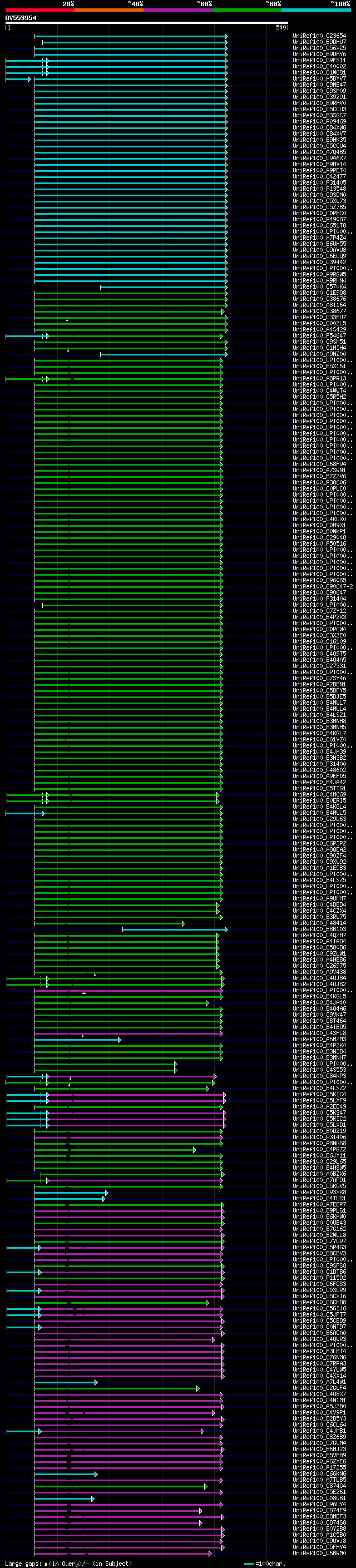The height and width of the screenshot is (1568, 356).
Task: Select hit UniRef100_P11592
Action: [x=319, y=1278]
